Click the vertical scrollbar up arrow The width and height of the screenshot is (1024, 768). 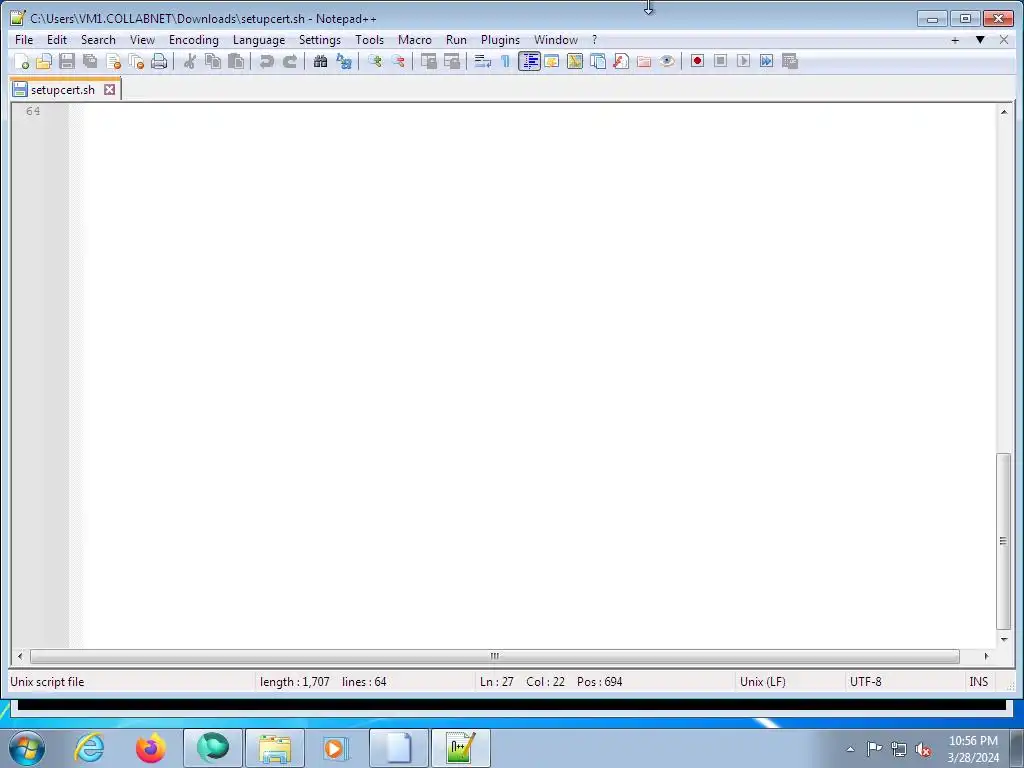(1004, 112)
